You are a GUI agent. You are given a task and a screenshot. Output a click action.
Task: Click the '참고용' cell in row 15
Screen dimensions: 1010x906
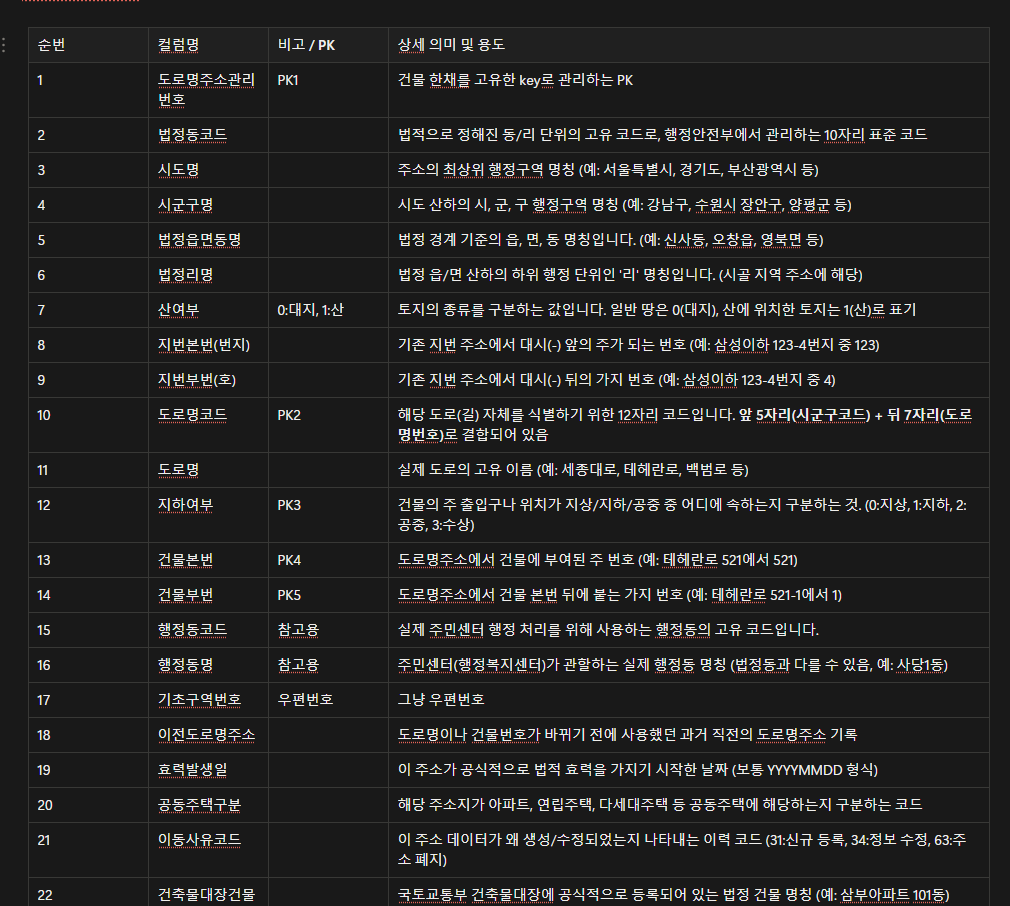coord(328,630)
